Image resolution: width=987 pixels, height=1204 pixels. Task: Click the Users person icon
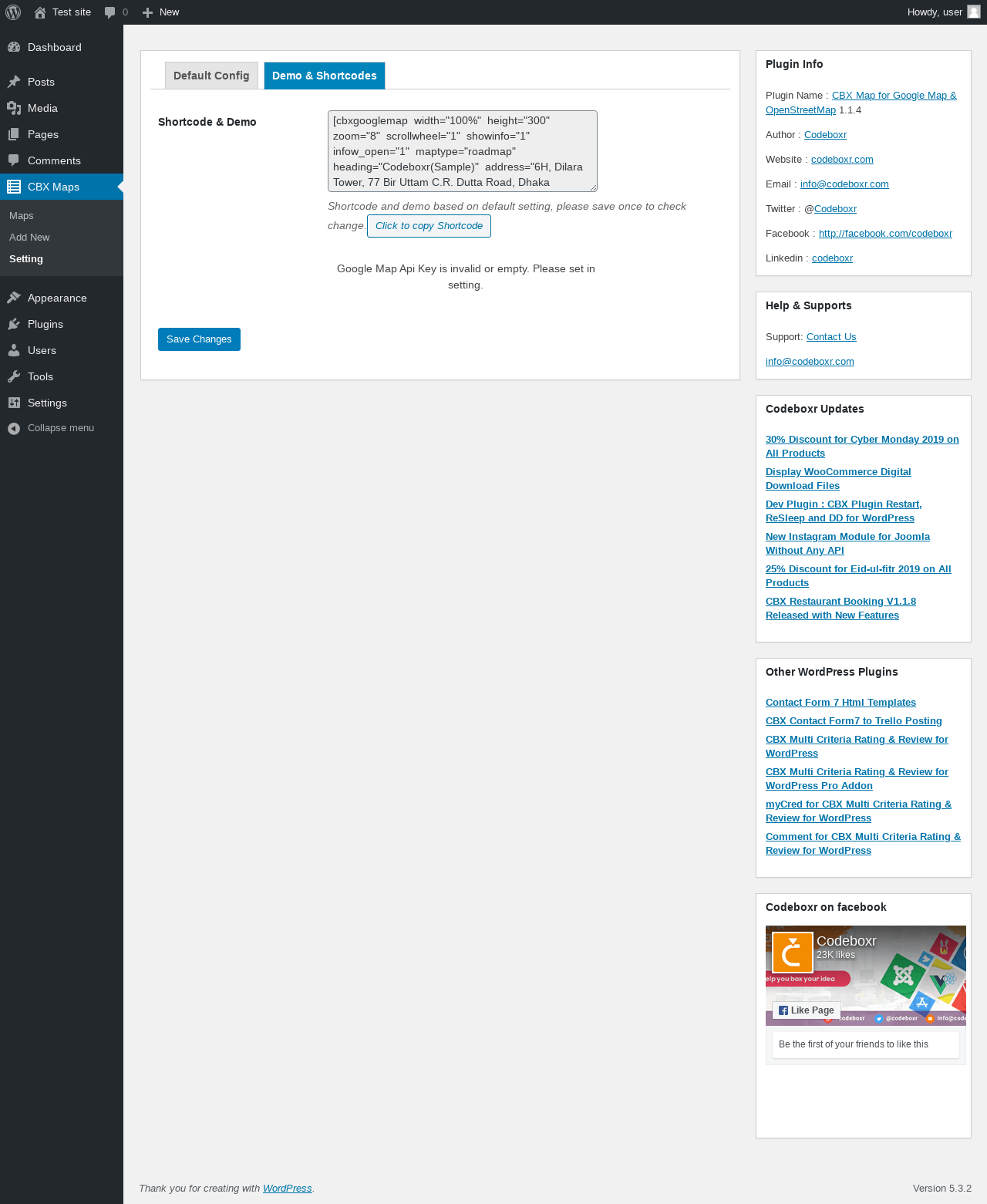pos(14,350)
